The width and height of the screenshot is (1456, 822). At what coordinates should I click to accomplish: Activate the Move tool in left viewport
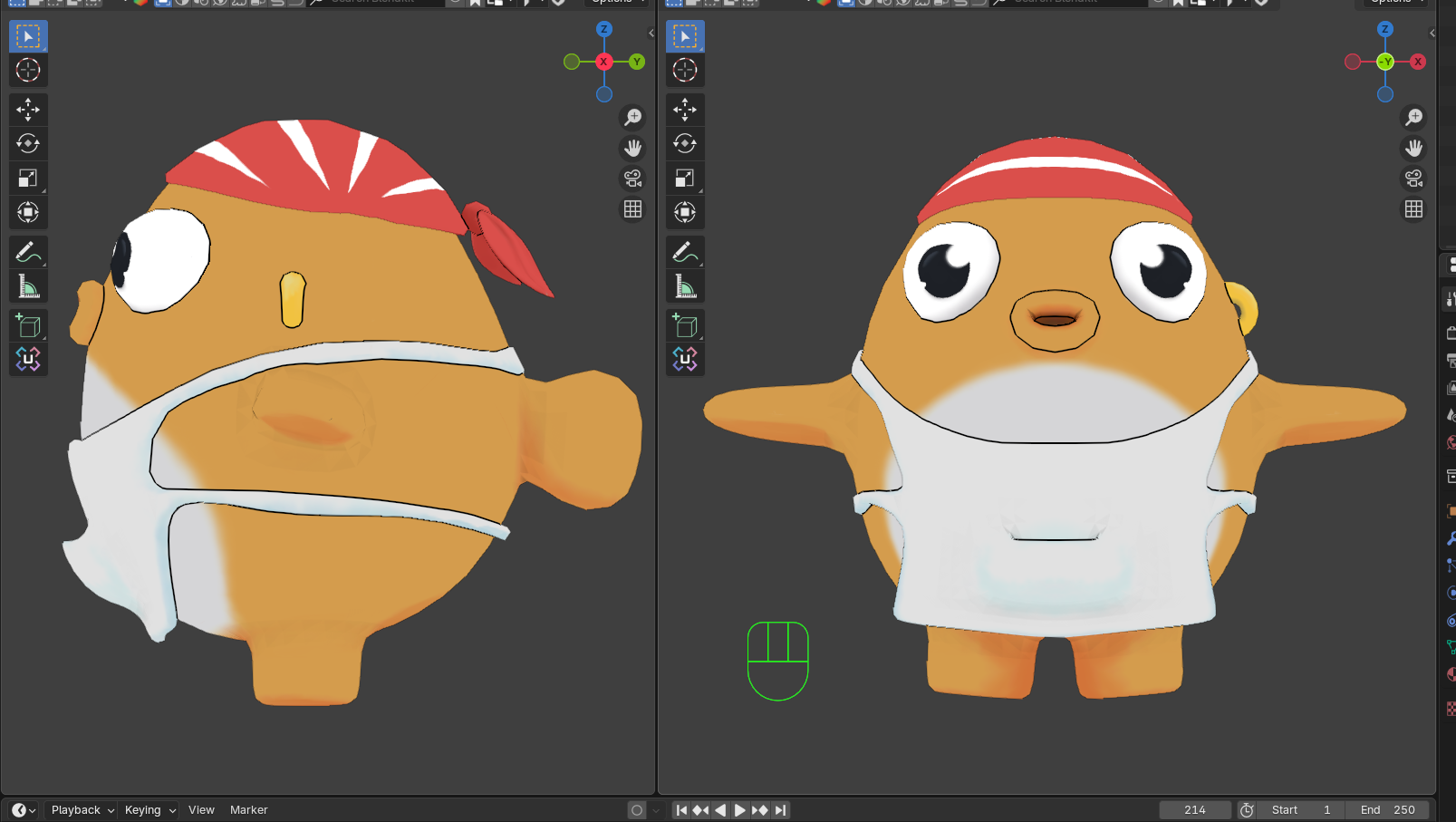[x=28, y=110]
